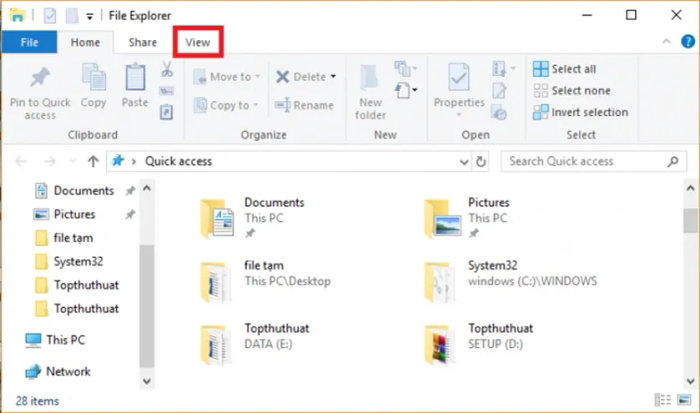The height and width of the screenshot is (413, 700).
Task: Click Properties icon in Quick Access Toolbar
Action: pyautogui.click(x=50, y=16)
